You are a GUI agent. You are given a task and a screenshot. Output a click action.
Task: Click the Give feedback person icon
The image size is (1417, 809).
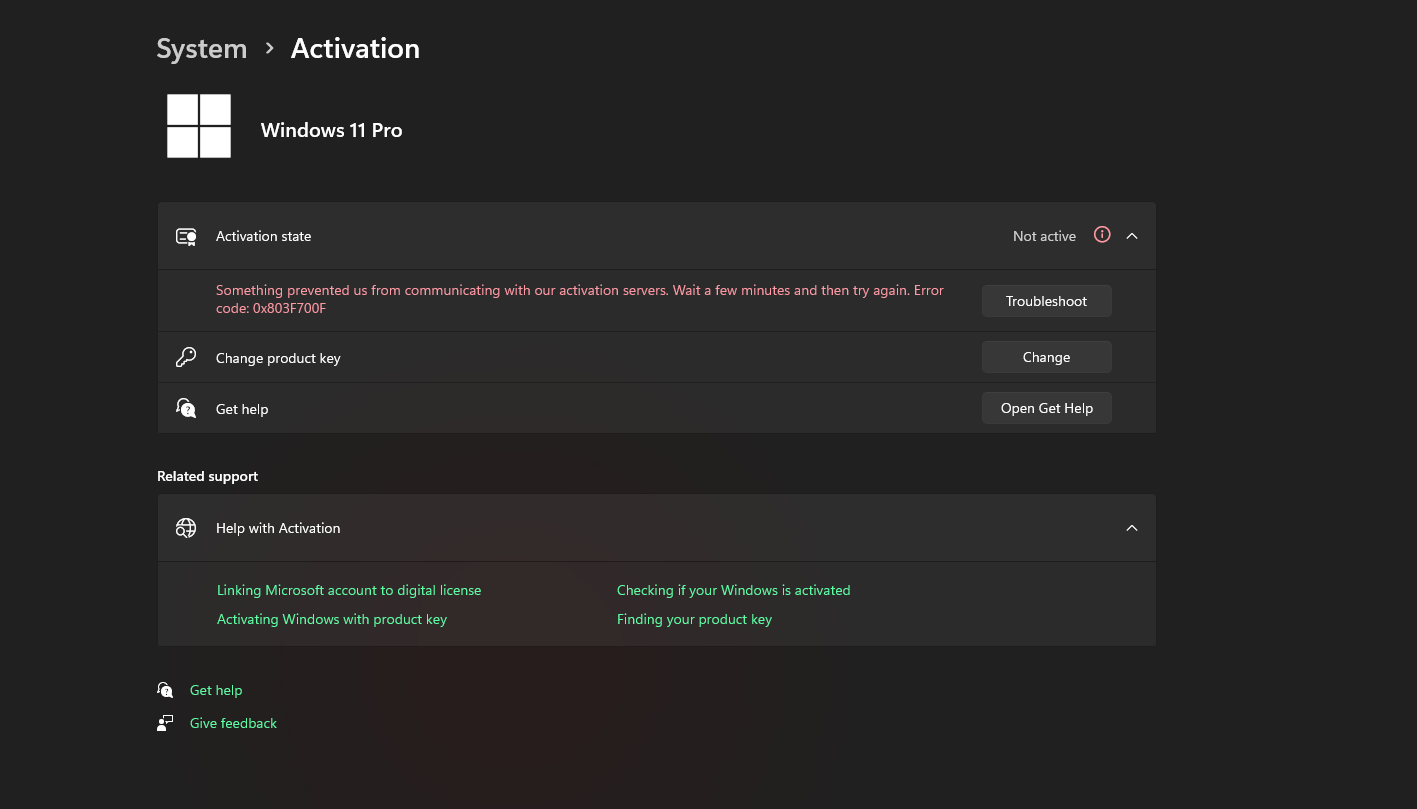click(165, 723)
